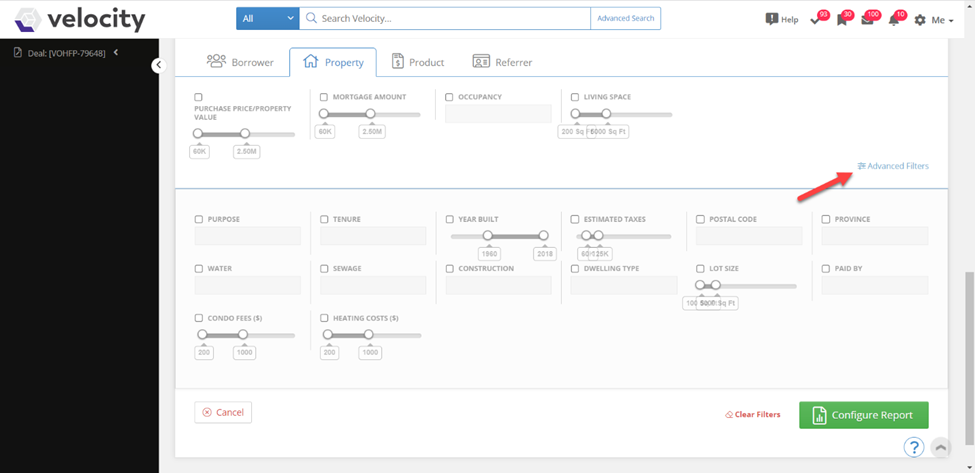This screenshot has height=473, width=975.
Task: Open the Construction selection field
Action: tap(498, 285)
